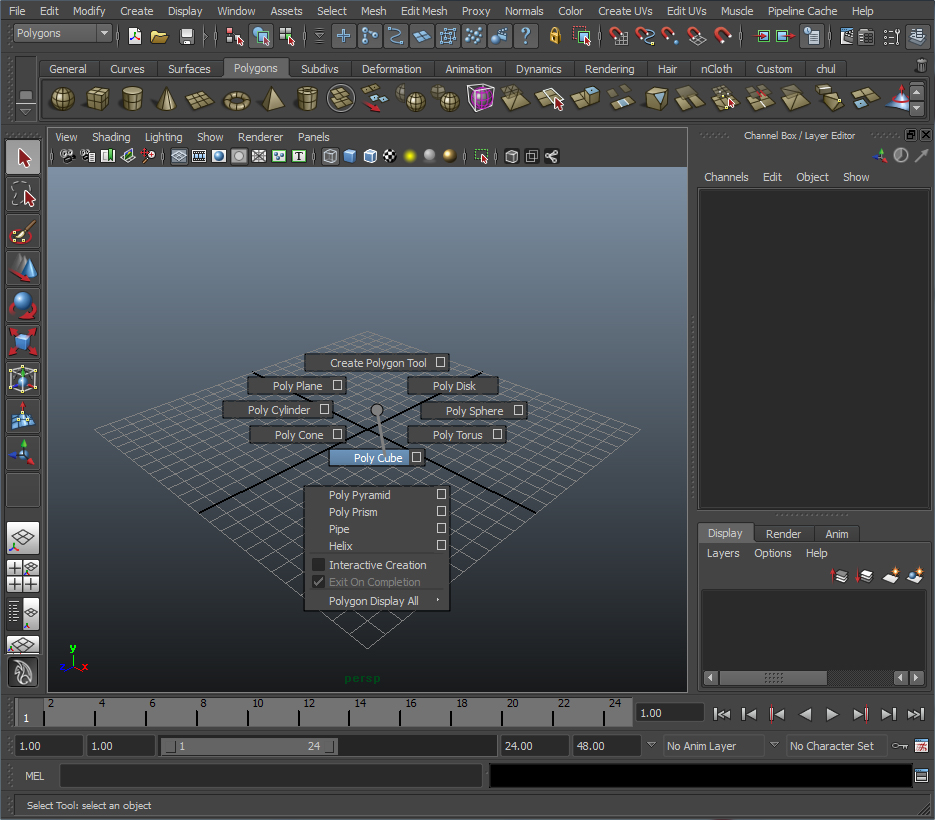The image size is (935, 820).
Task: Select the Paint Selection tool in toolbox
Action: [23, 233]
